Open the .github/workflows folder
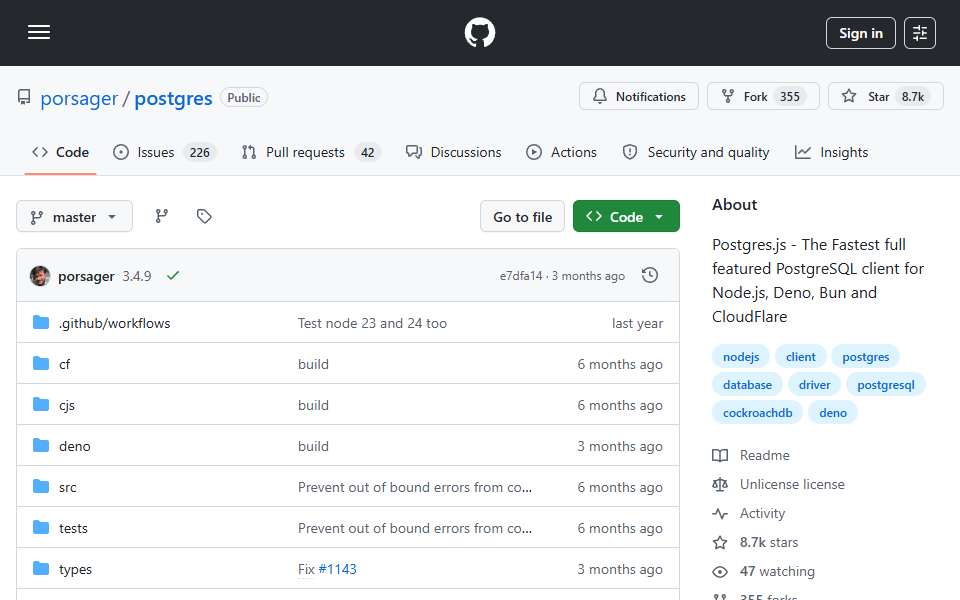 coord(114,323)
